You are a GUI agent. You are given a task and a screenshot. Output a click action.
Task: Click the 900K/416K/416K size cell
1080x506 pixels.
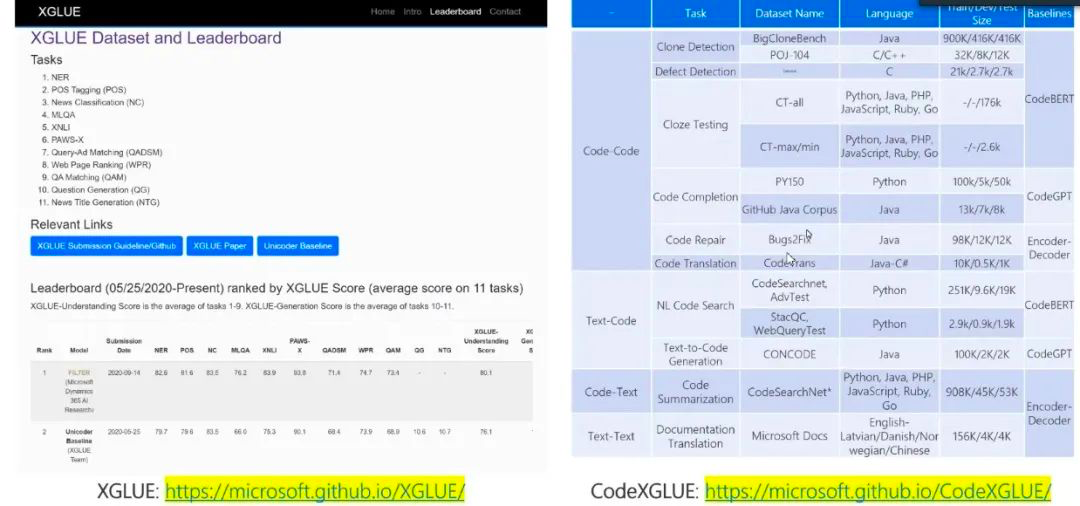pyautogui.click(x=982, y=39)
